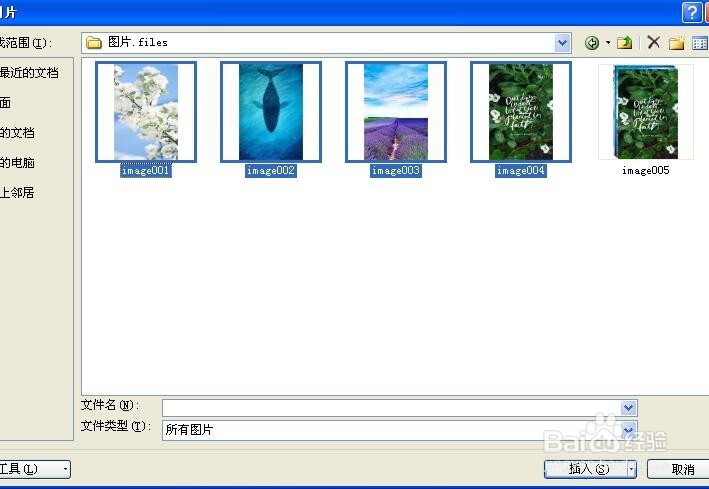
Task: Click the Delete X icon
Action: point(653,43)
